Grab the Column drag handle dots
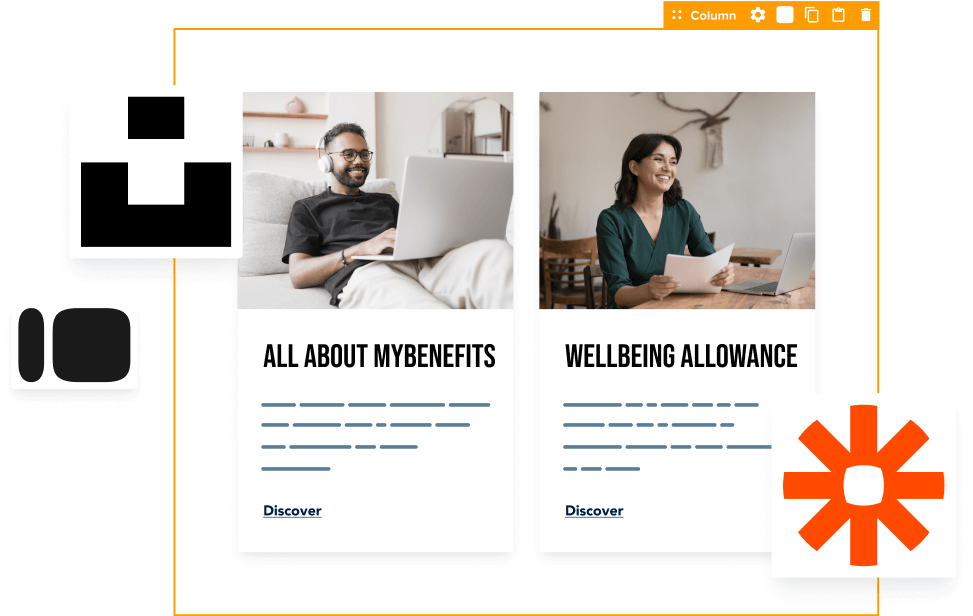Image resolution: width=973 pixels, height=616 pixels. (676, 15)
